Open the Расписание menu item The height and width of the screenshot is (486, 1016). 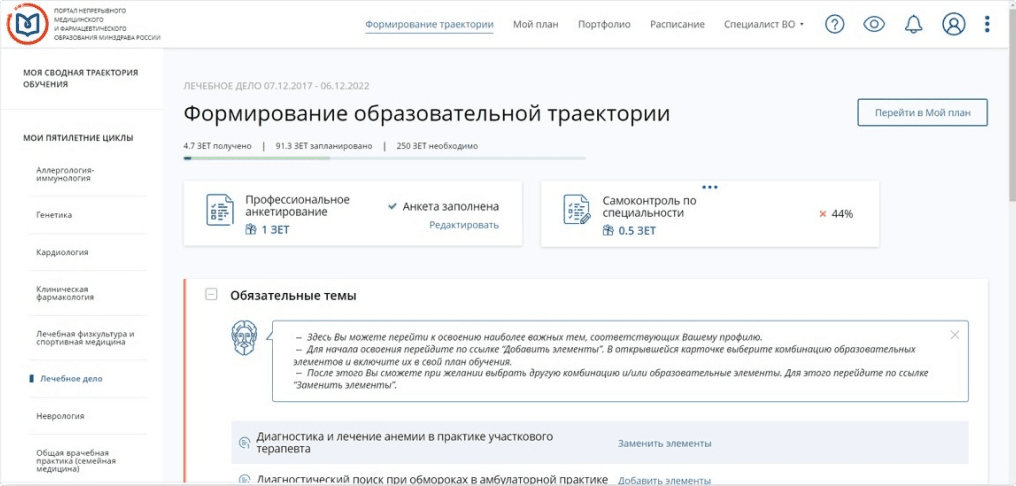[x=677, y=25]
